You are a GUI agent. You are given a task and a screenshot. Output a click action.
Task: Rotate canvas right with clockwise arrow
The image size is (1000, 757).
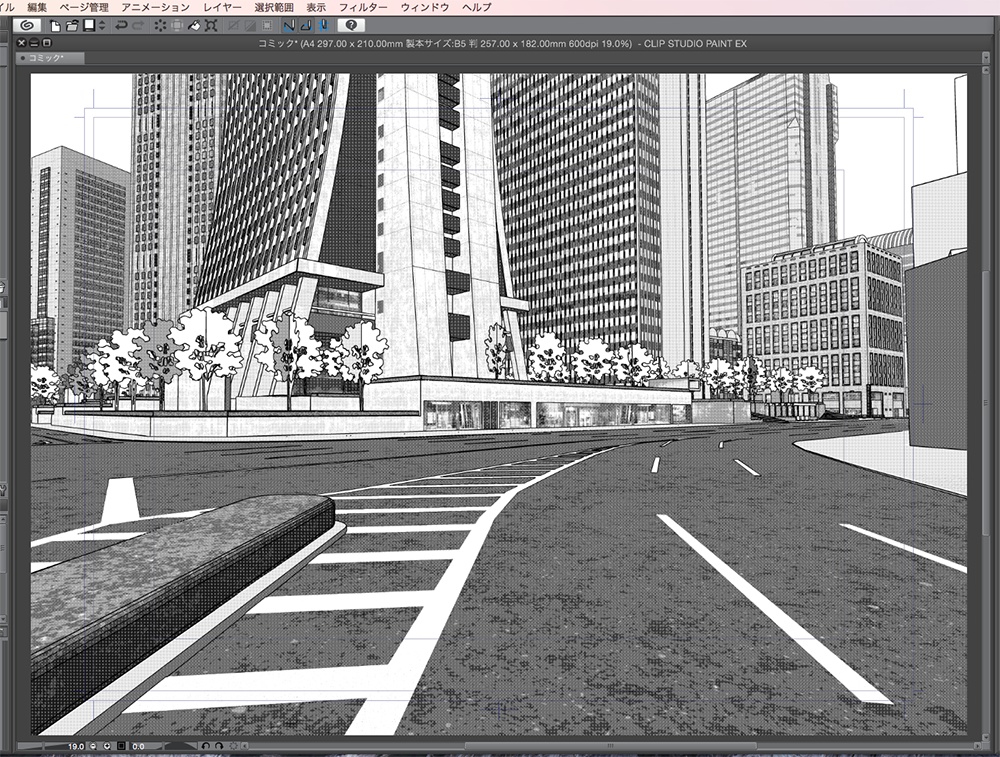point(219,746)
